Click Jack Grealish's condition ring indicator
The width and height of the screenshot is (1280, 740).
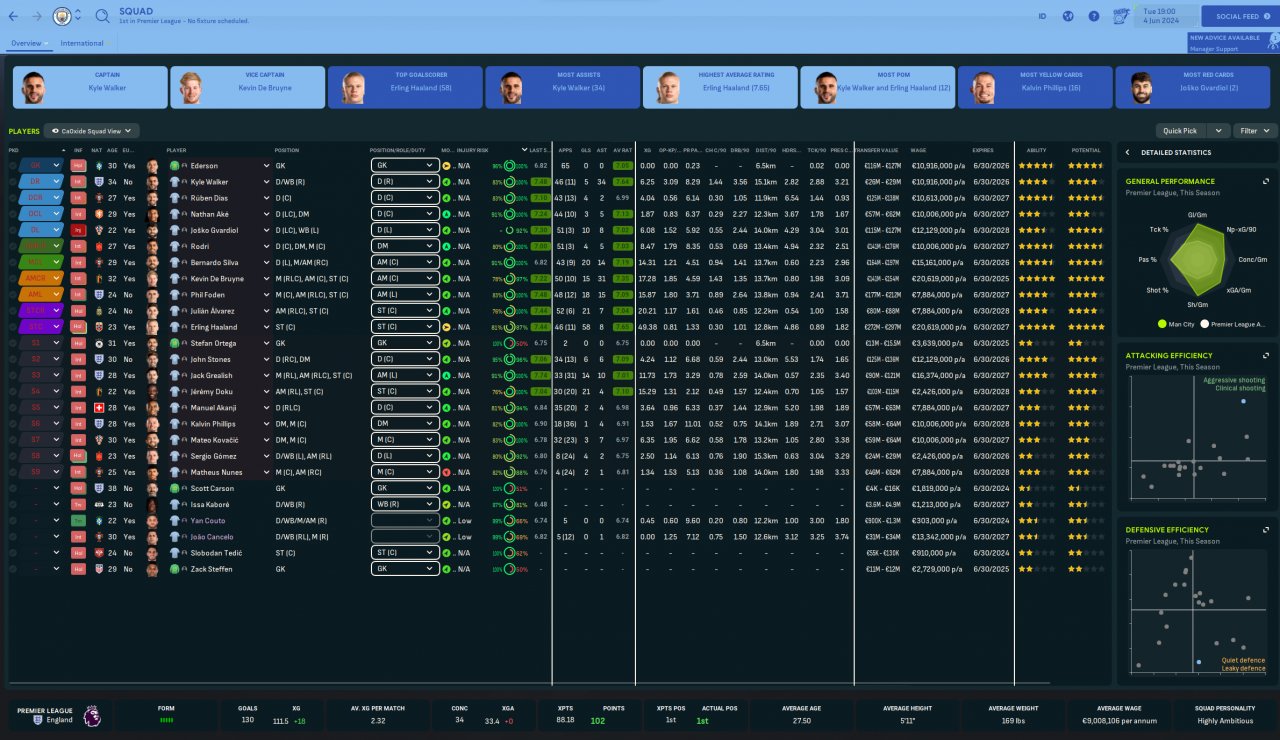pyautogui.click(x=510, y=376)
